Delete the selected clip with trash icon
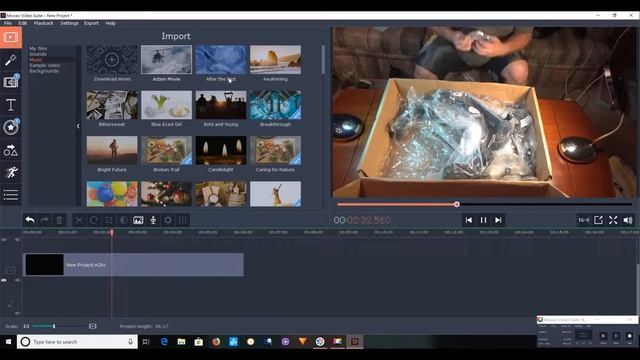The image size is (640, 360). point(59,220)
